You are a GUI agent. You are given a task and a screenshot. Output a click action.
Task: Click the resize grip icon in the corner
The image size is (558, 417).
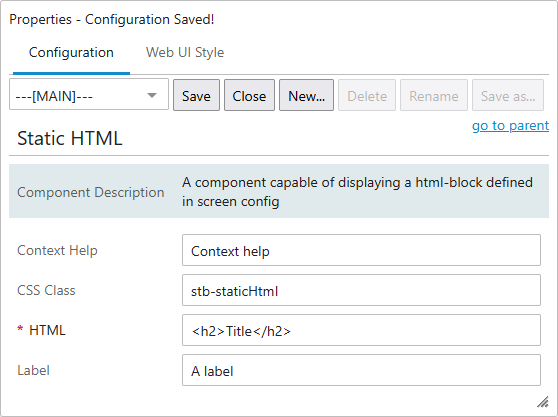(543, 402)
